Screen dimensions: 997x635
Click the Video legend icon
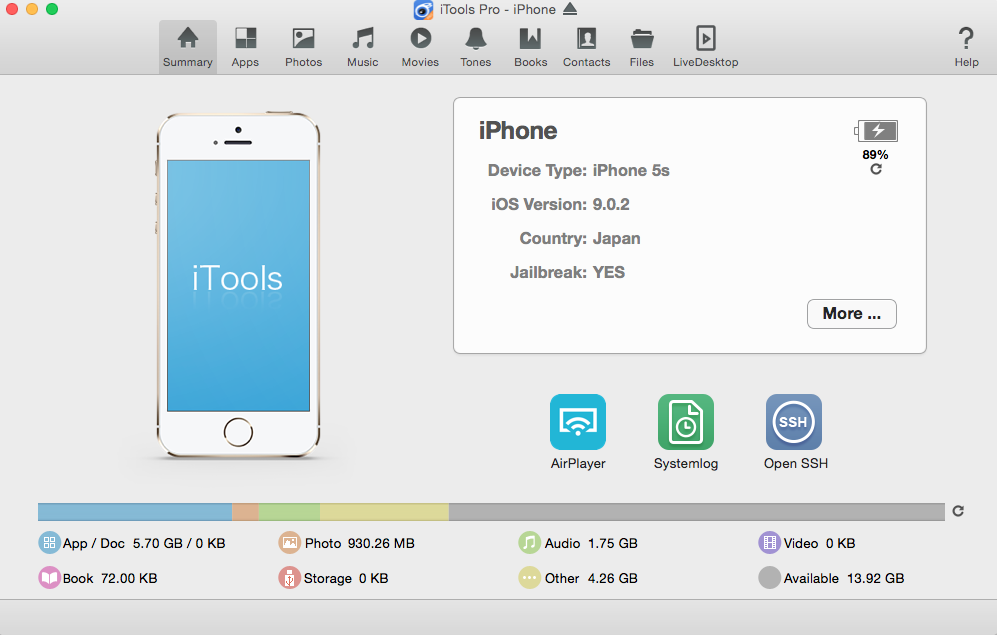[769, 543]
